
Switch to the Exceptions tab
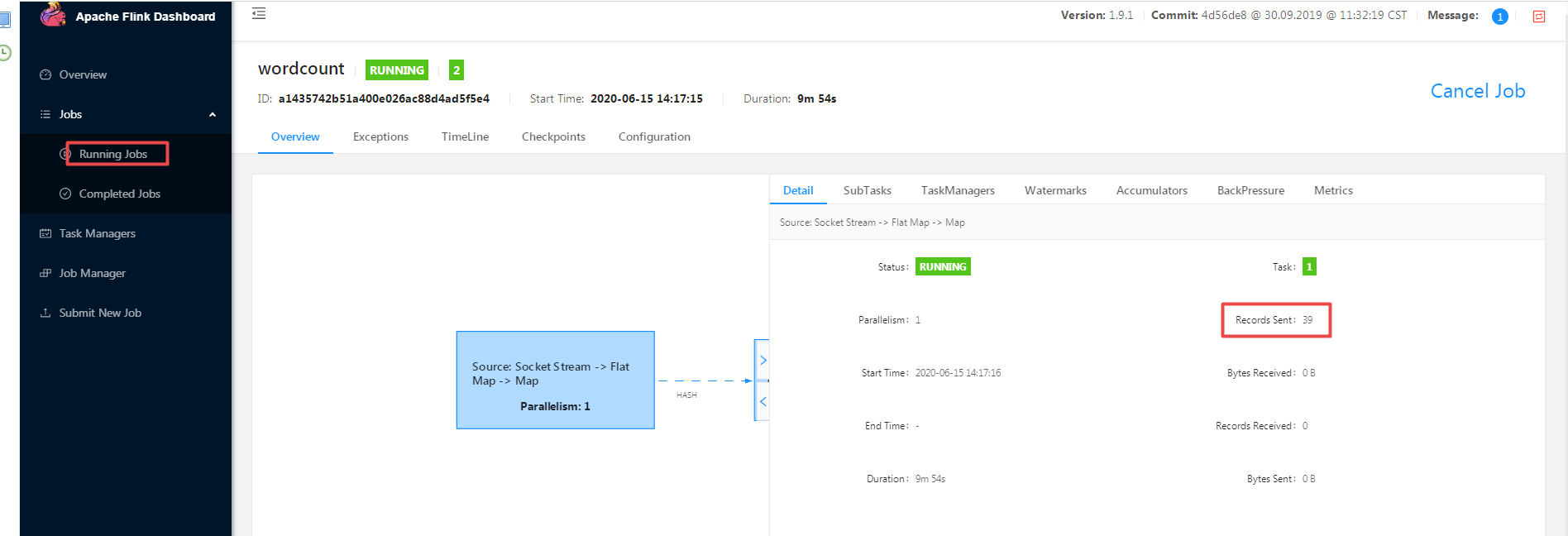(380, 136)
